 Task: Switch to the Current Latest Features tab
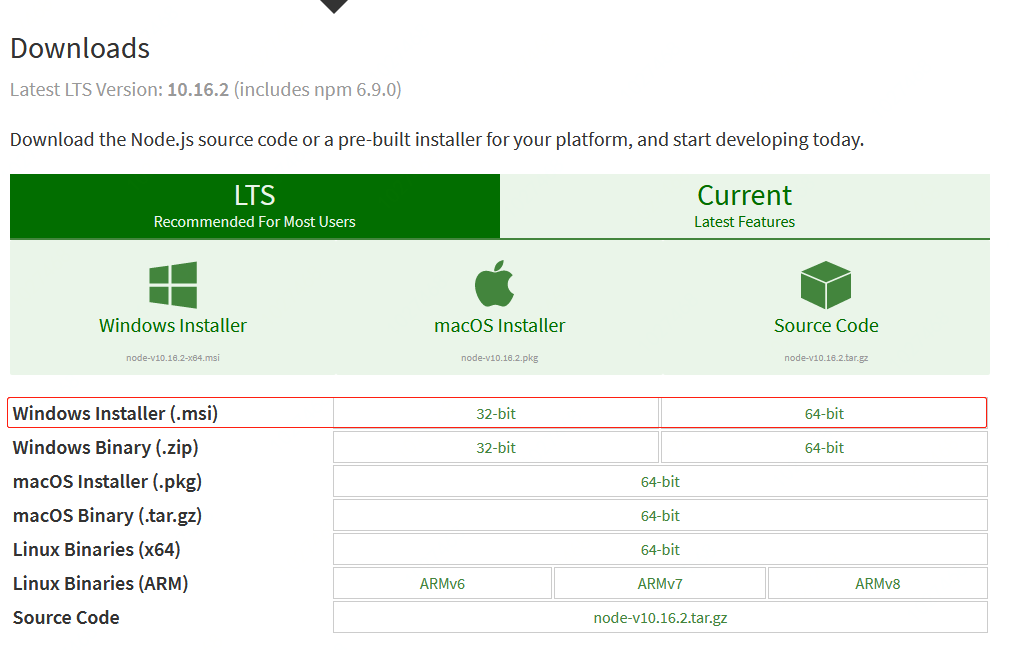click(745, 206)
